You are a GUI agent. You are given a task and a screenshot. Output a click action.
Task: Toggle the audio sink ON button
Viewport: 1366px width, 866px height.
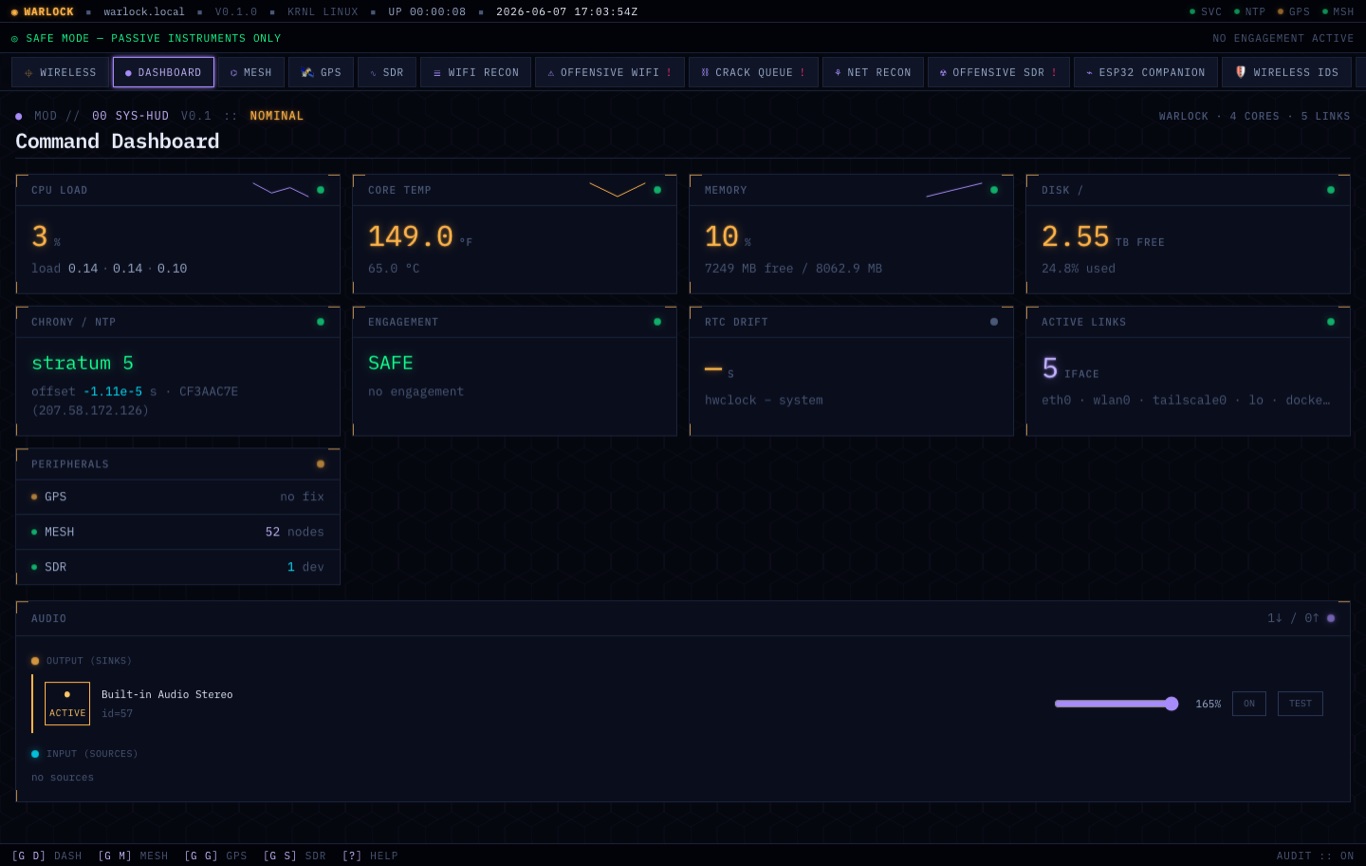coord(1249,704)
